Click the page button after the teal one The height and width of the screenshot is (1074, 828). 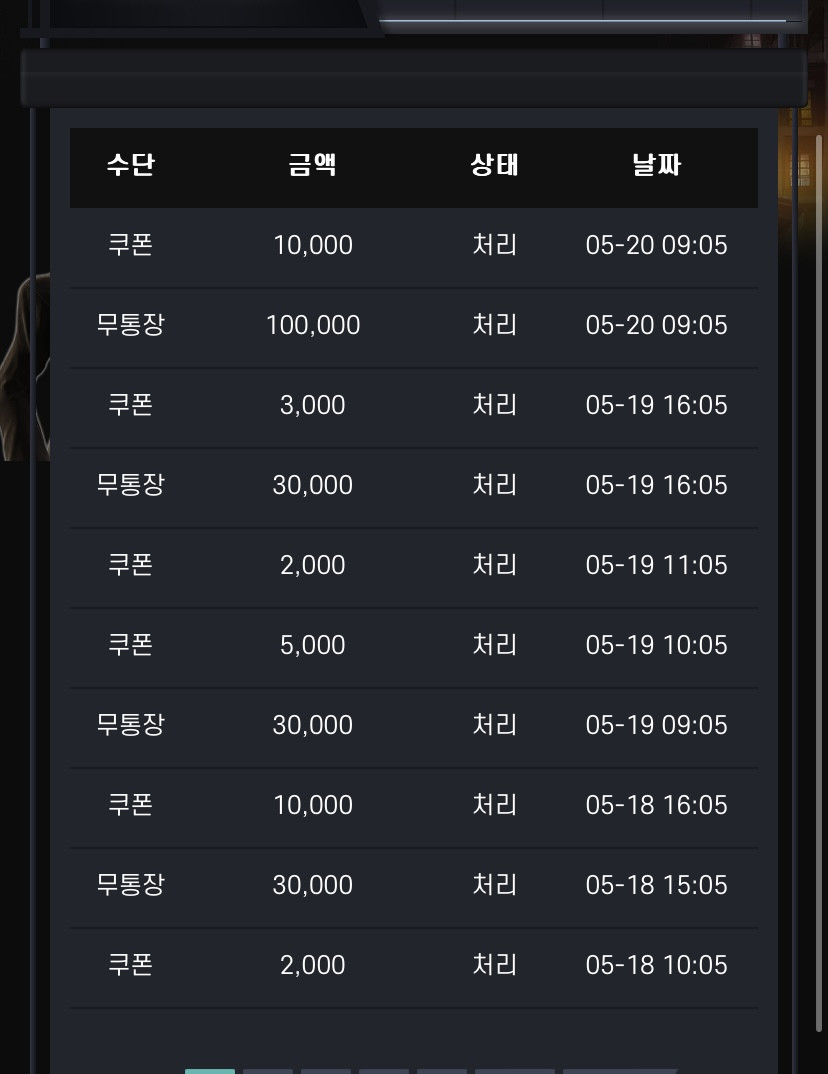[268, 1071]
